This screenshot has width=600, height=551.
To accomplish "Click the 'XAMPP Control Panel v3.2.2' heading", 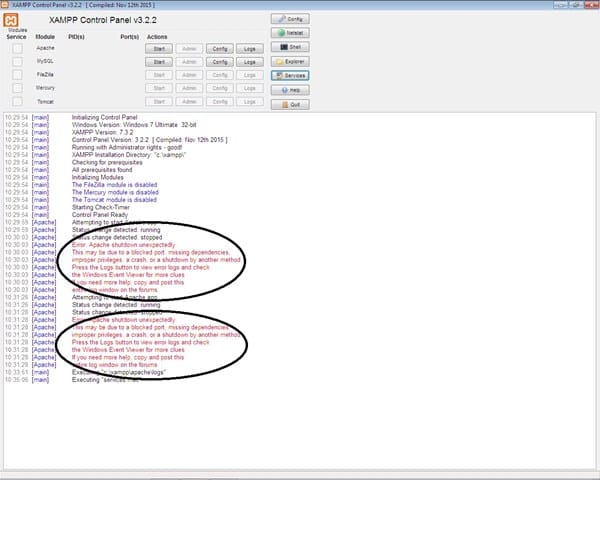I will [x=103, y=20].
